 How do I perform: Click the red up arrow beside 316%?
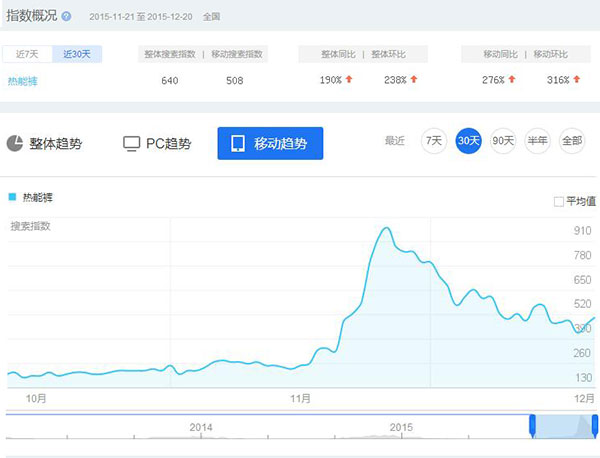[x=577, y=79]
